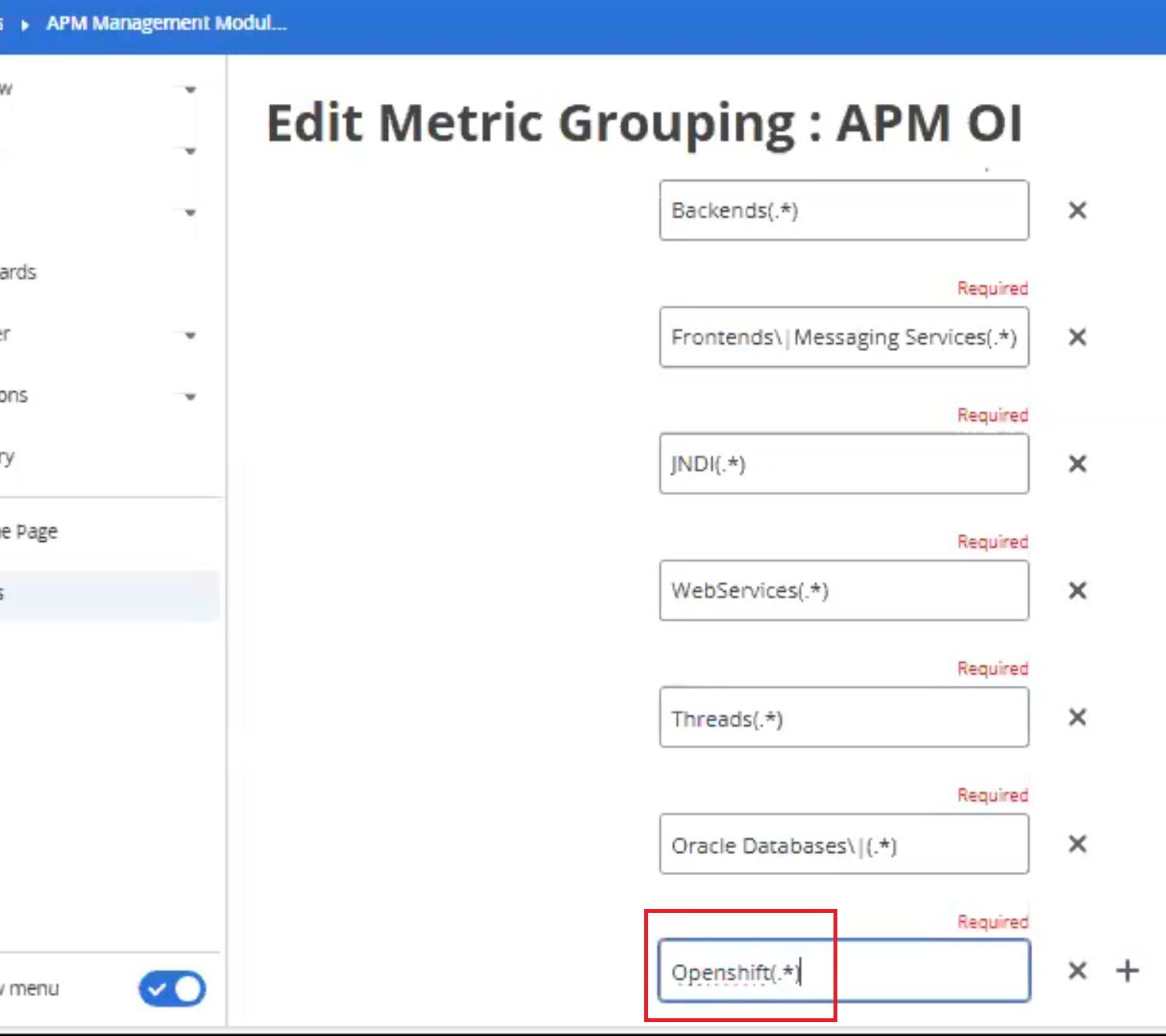Open the sidebar item ending in "e Page"
This screenshot has height=1036, width=1166.
click(29, 532)
